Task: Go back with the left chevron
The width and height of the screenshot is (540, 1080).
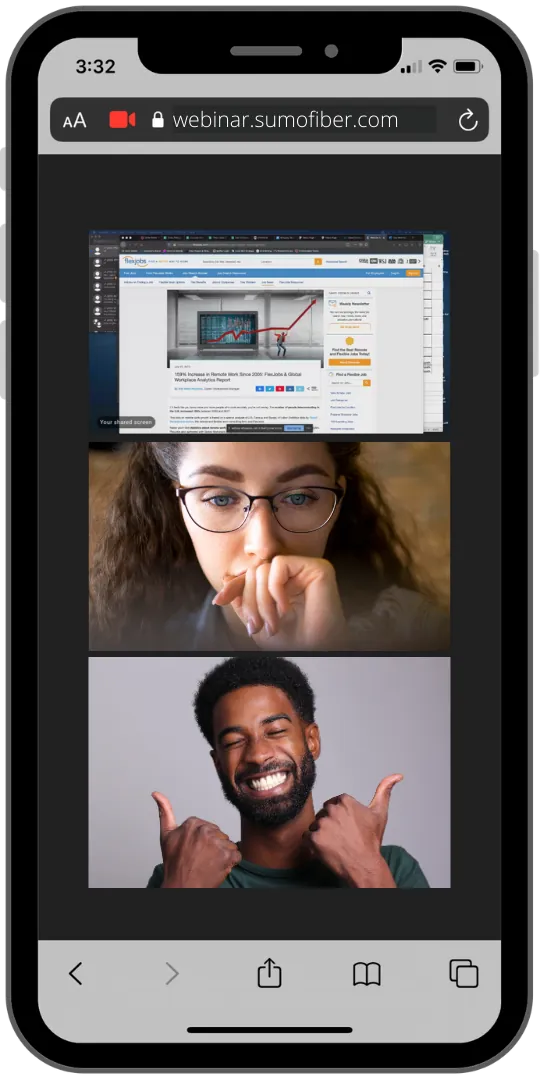Action: pyautogui.click(x=75, y=974)
